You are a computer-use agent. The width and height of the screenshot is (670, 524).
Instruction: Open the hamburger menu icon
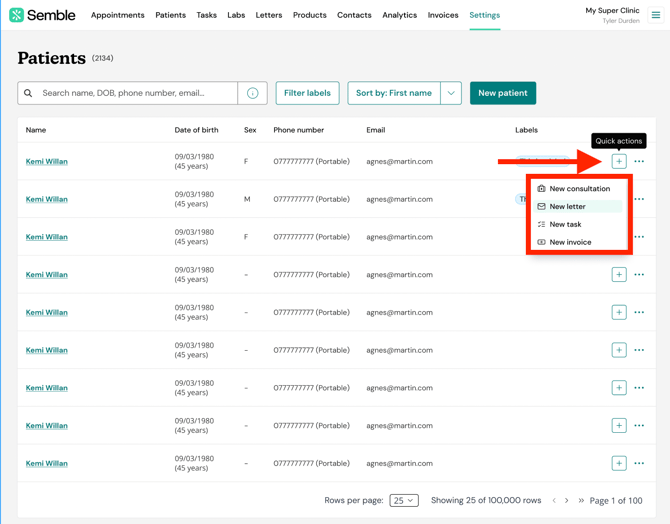click(x=656, y=15)
